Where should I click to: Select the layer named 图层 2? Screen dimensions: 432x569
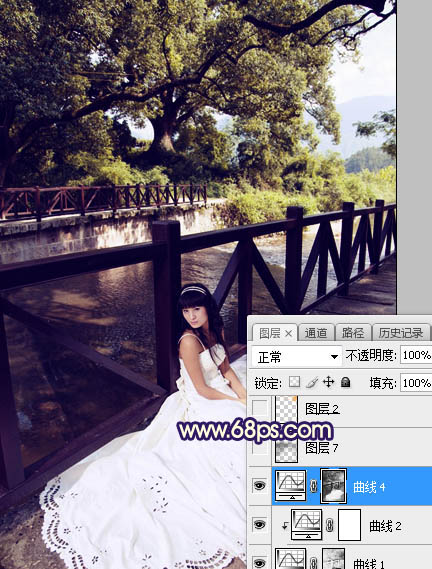[322, 409]
